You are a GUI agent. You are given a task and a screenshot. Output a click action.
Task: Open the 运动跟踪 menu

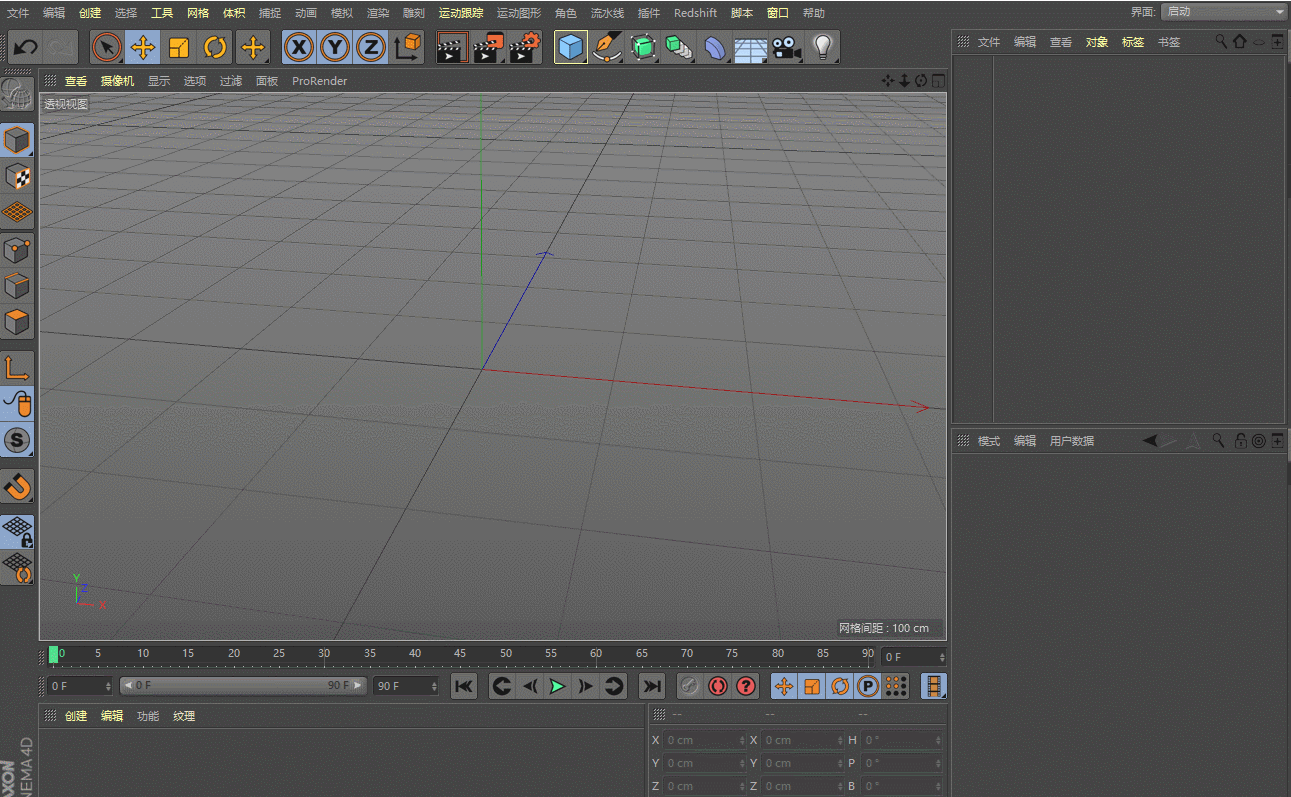click(x=460, y=13)
